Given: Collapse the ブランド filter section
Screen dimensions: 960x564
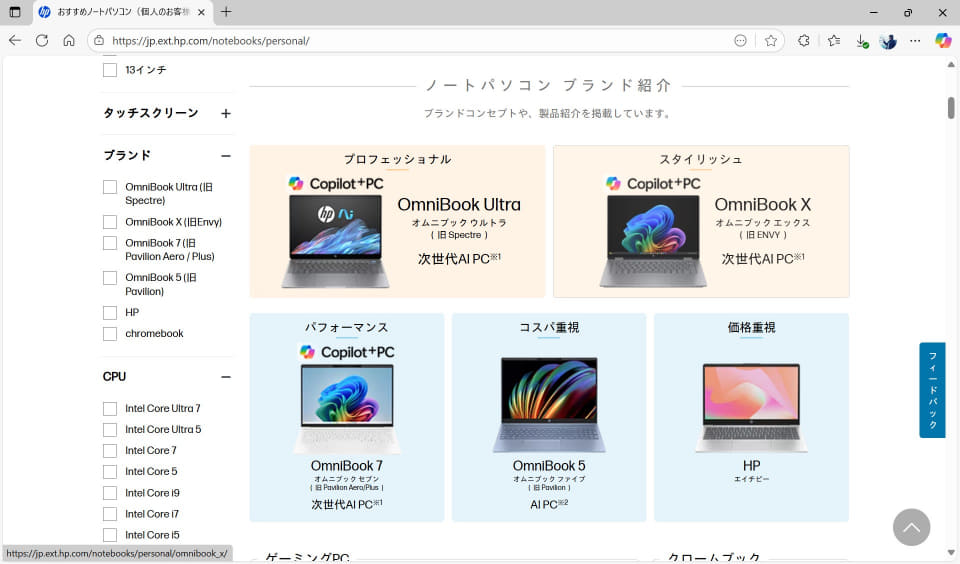Looking at the screenshot, I should point(226,156).
